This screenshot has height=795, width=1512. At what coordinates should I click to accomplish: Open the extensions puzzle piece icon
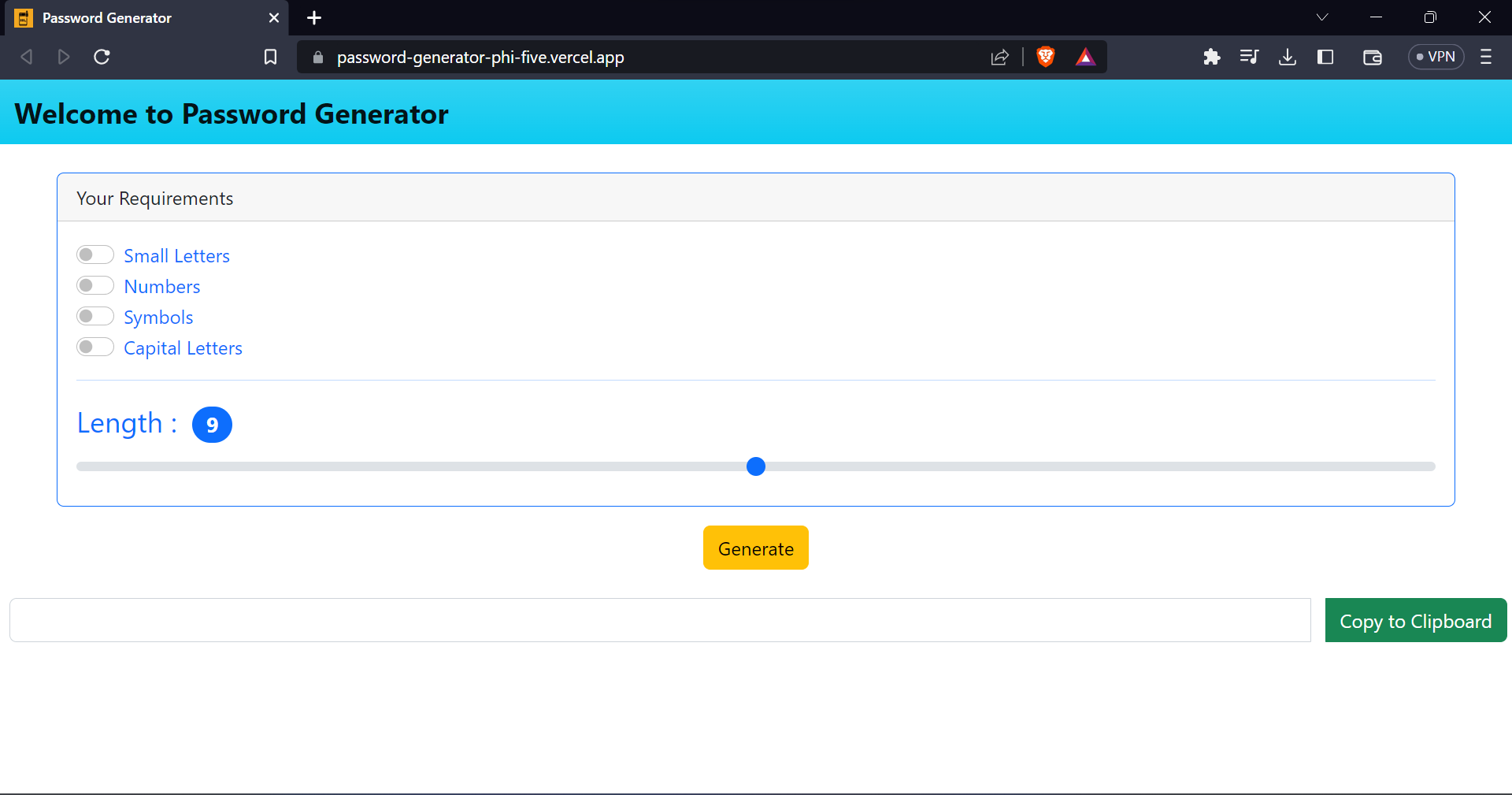[1211, 57]
